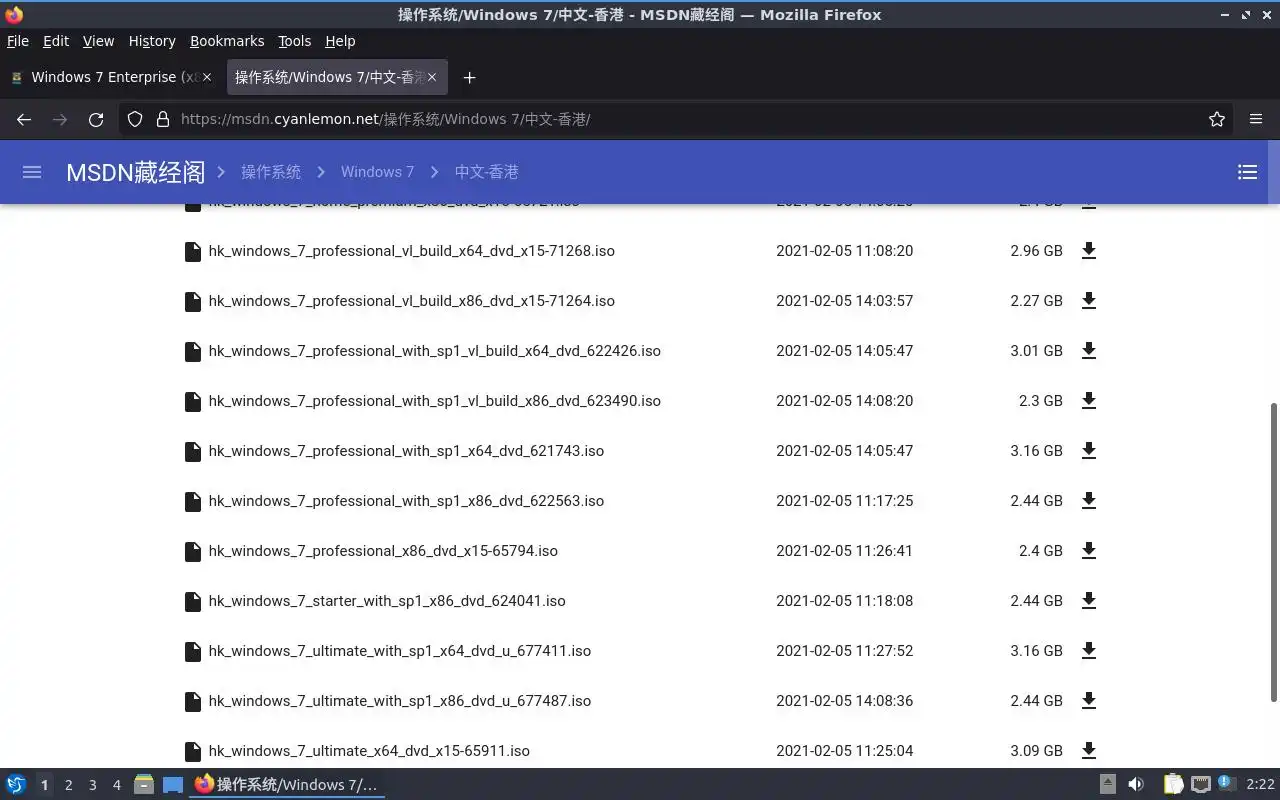
Task: Click the page vertical scrollbar thumb
Action: coord(1273,552)
